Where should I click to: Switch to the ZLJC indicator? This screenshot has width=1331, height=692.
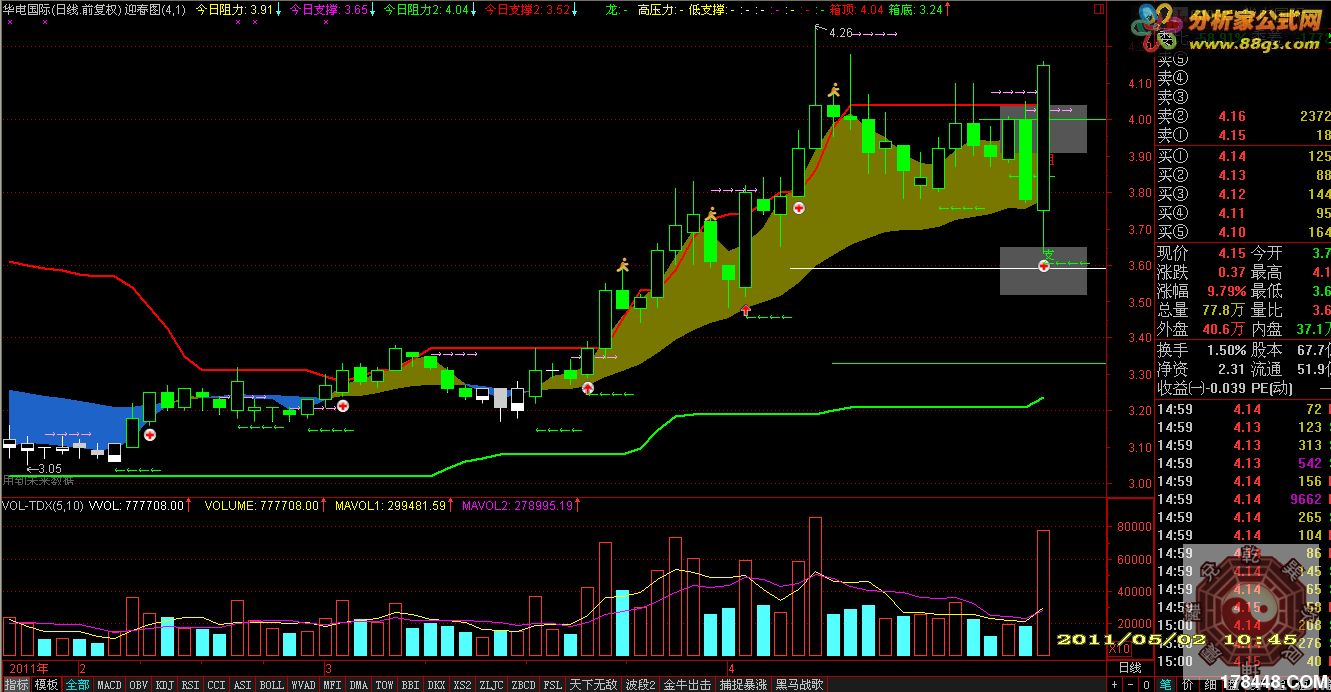point(492,685)
